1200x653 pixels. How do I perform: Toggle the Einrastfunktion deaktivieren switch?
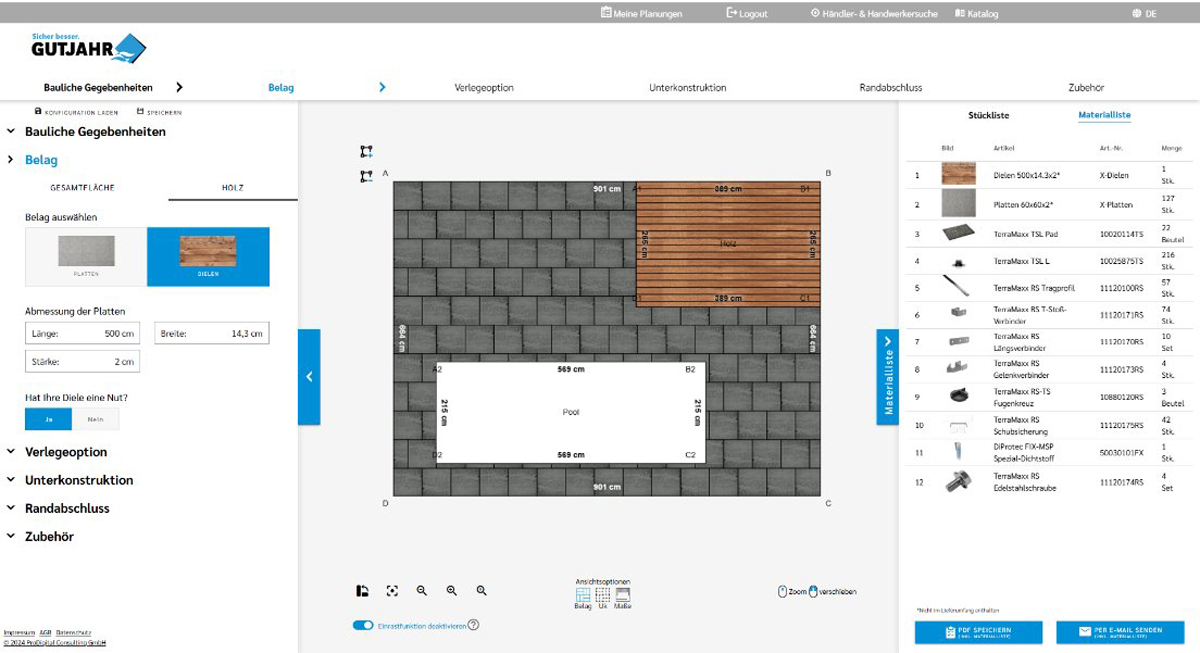(x=363, y=625)
